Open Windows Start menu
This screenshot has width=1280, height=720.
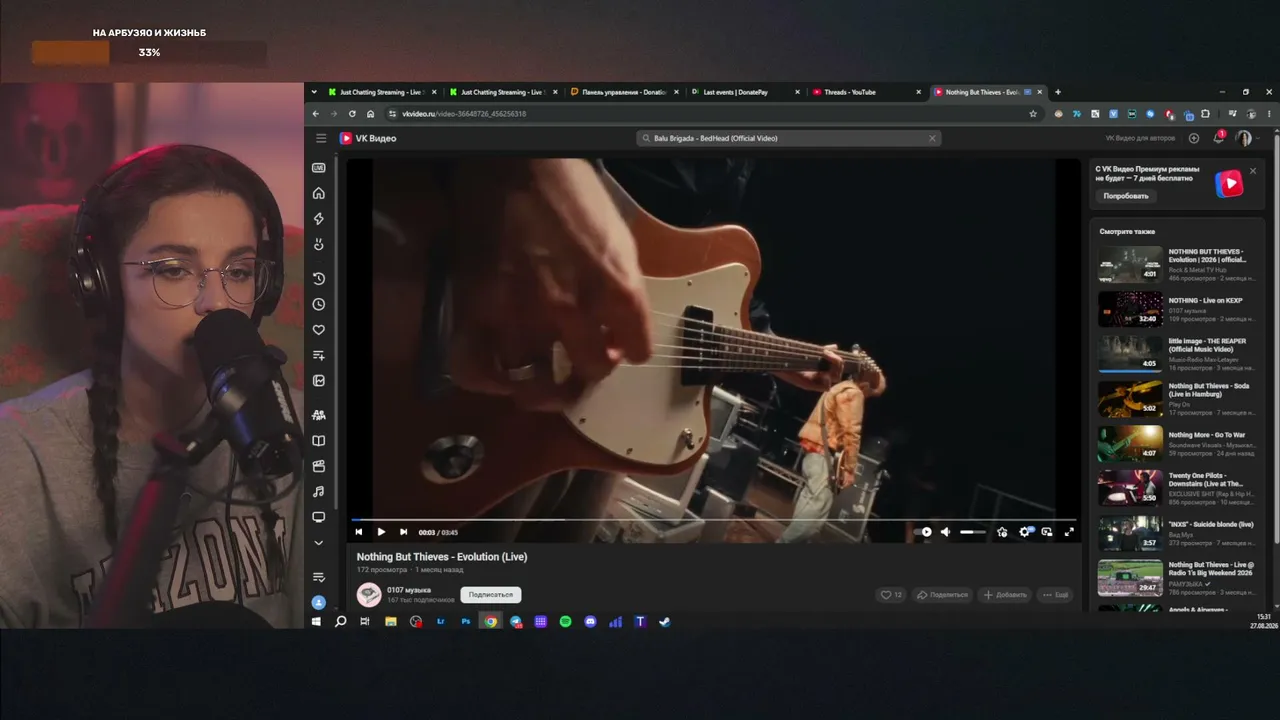316,621
